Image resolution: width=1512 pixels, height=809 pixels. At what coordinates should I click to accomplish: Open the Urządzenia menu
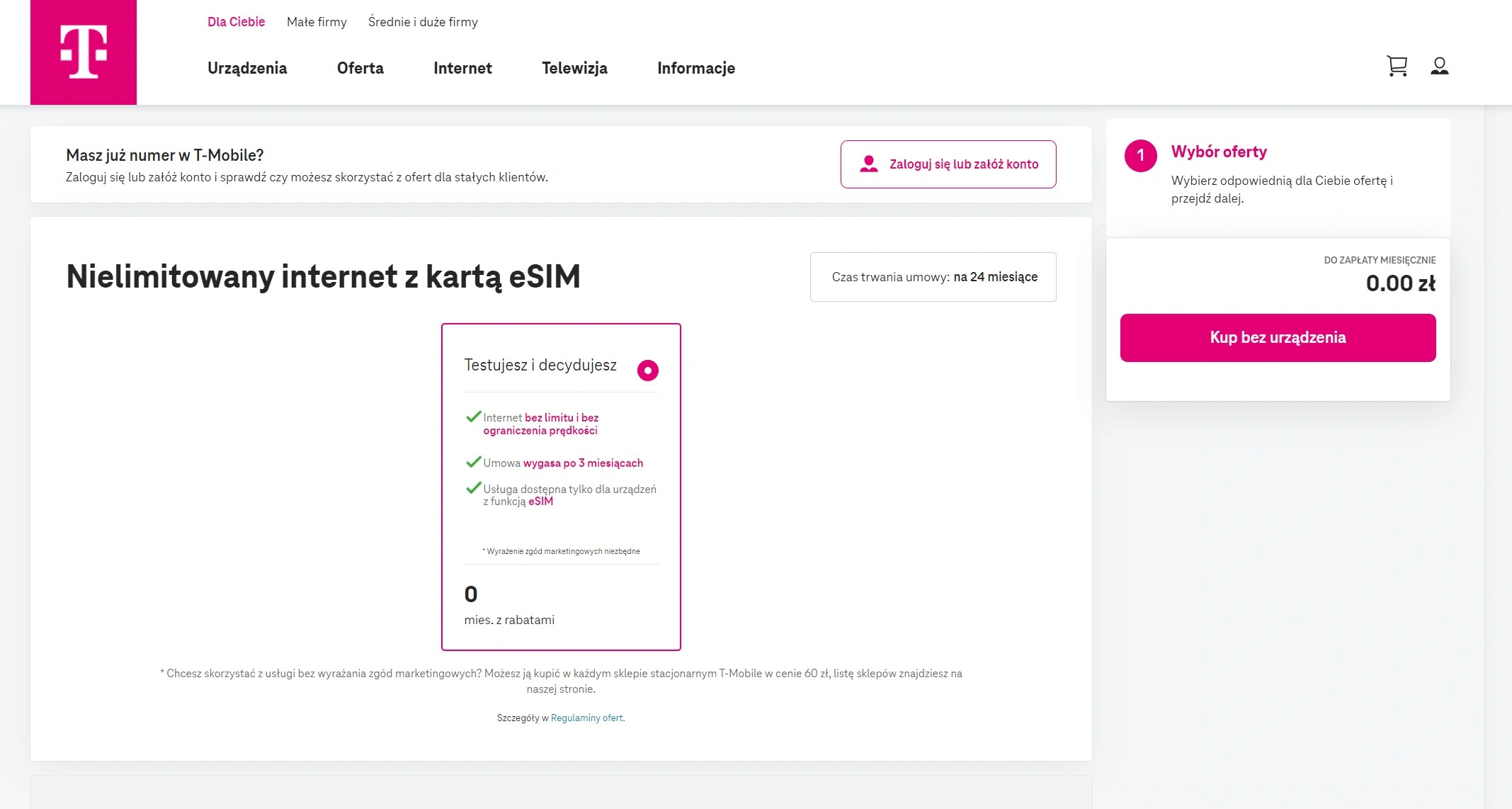(247, 68)
